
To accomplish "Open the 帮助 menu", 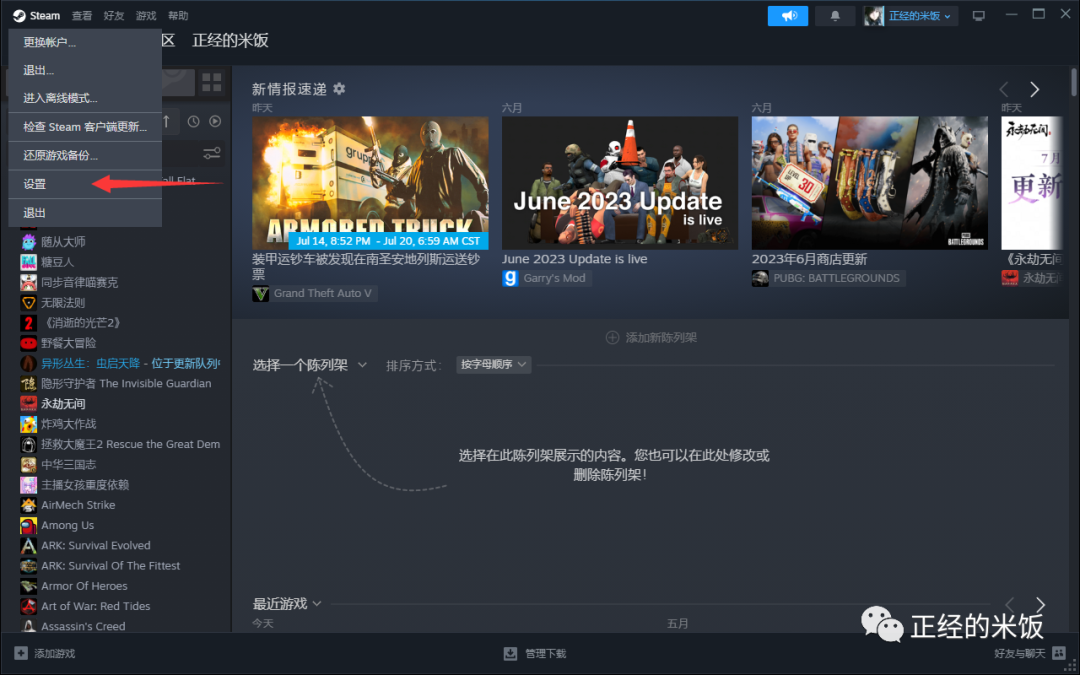I will pos(178,15).
